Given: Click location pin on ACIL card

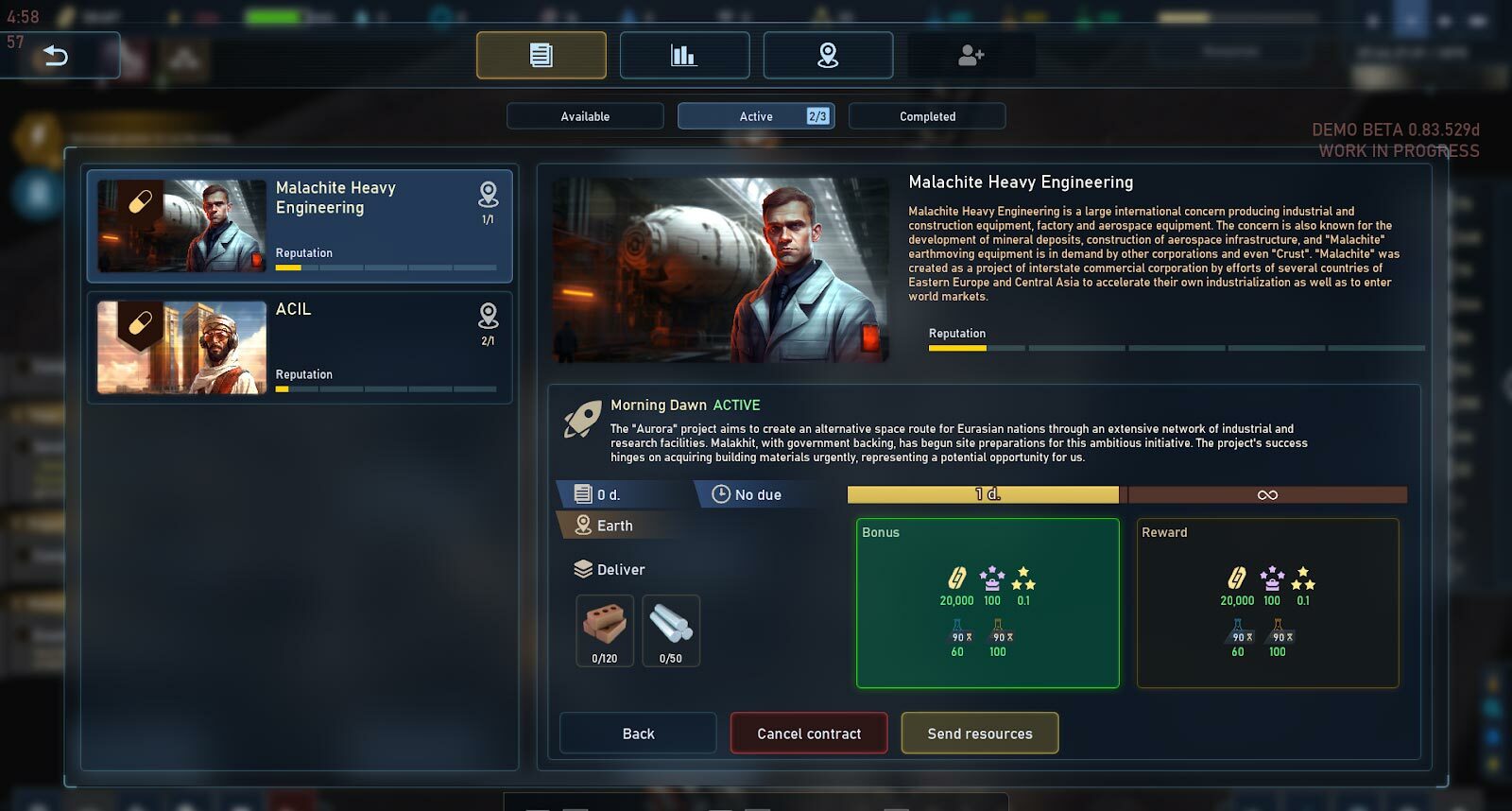Looking at the screenshot, I should pos(489,316).
